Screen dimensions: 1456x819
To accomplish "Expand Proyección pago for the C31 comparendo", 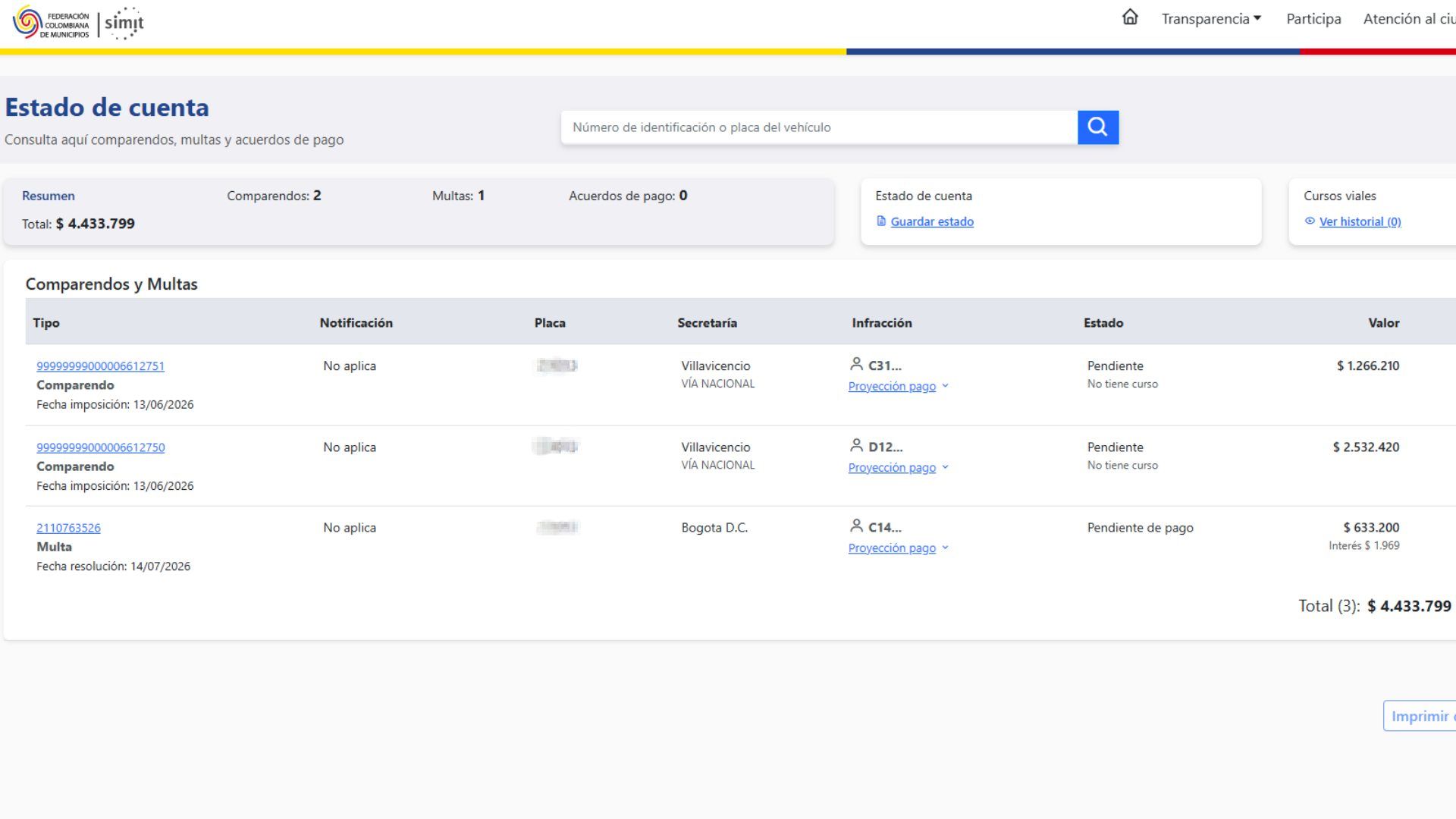I will click(x=898, y=386).
